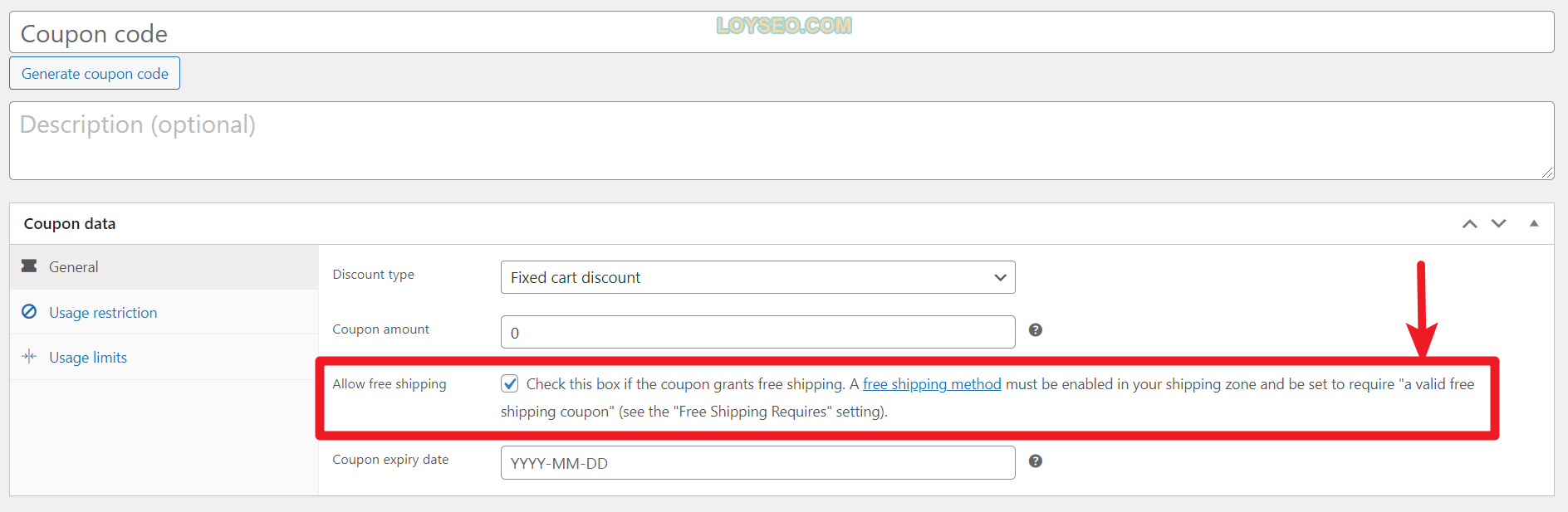Move Coupon data panel up
Screen dimensions: 1568x512
point(1469,223)
